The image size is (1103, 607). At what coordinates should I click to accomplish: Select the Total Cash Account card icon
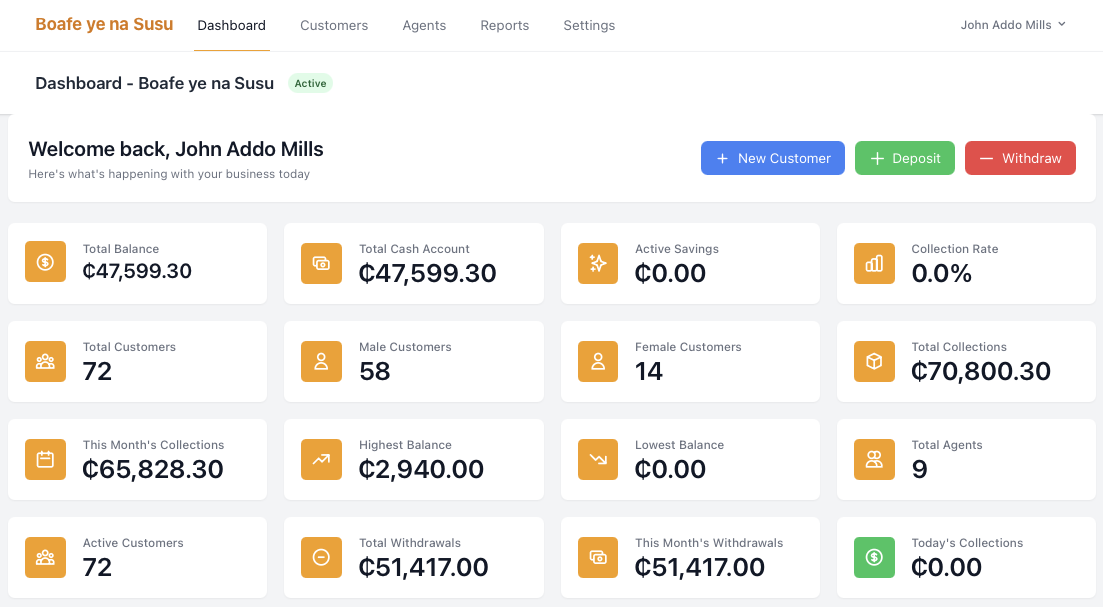pyautogui.click(x=321, y=262)
